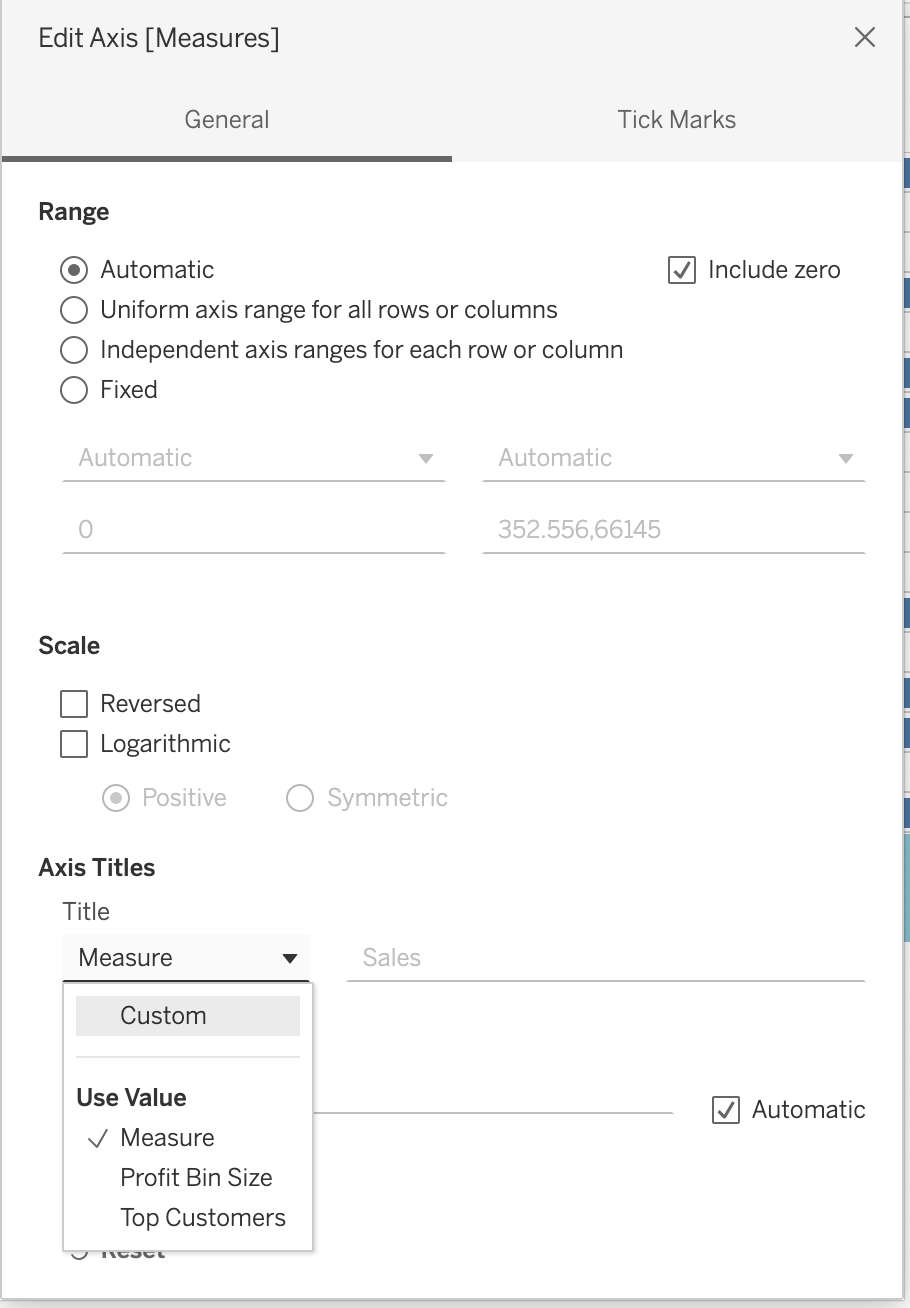Screen dimensions: 910x1308
Task: Open the Measure title dropdown
Action: 186,957
